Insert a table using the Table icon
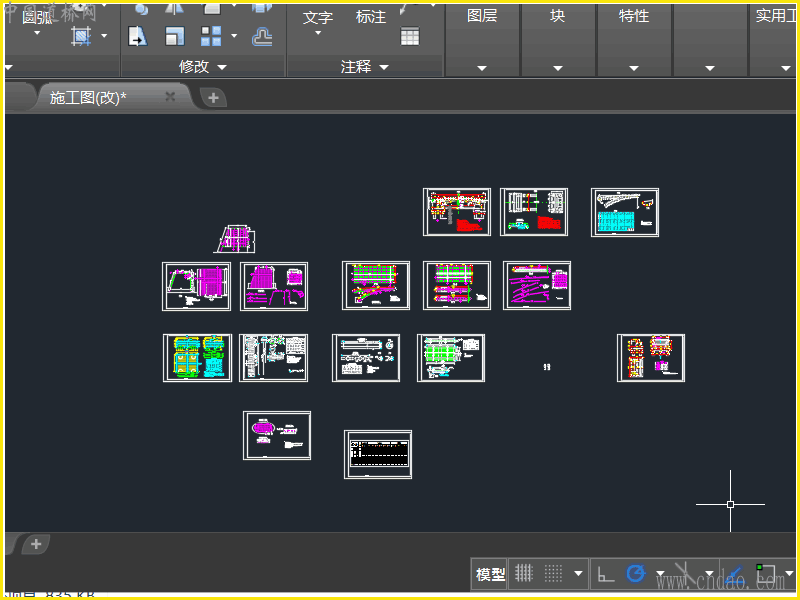The height and width of the screenshot is (600, 800). [410, 36]
